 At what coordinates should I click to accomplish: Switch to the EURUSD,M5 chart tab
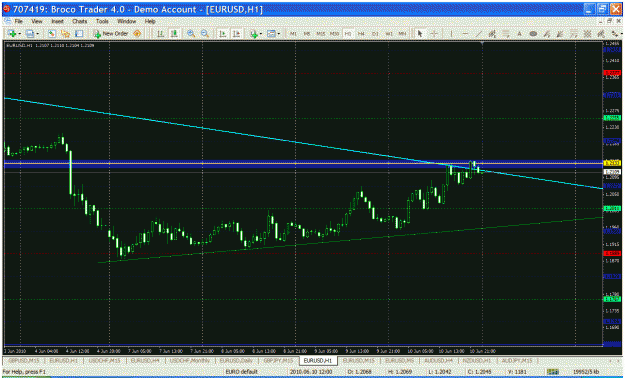(x=399, y=360)
